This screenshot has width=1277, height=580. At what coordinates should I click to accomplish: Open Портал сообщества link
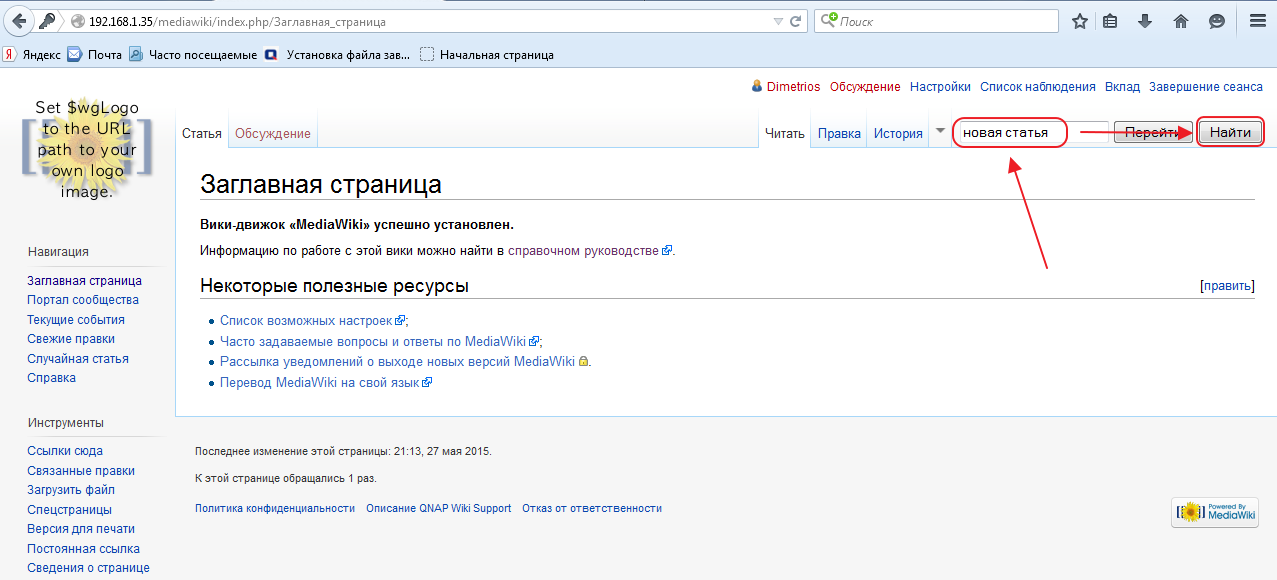(x=83, y=300)
